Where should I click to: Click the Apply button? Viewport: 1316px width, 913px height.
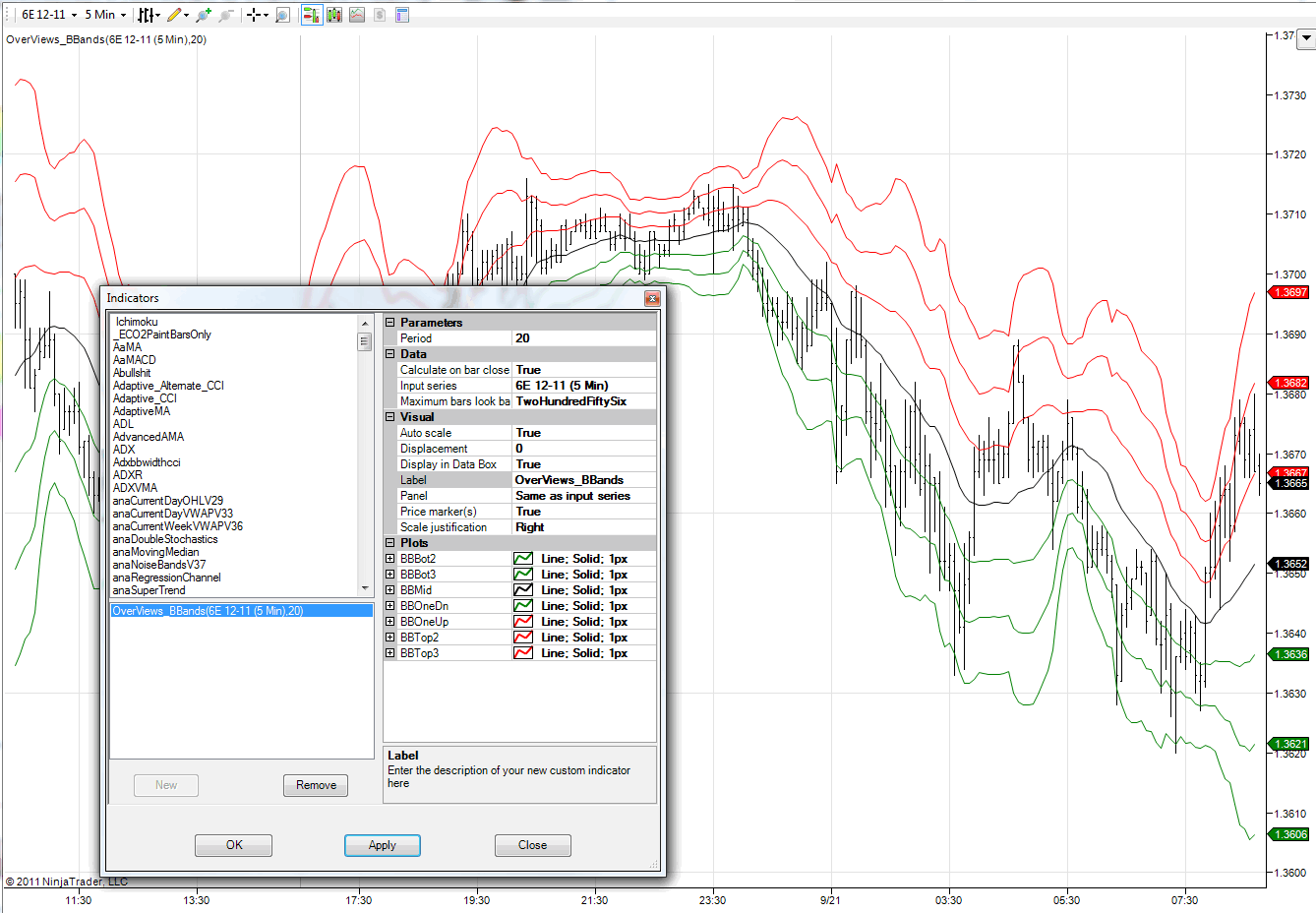(383, 845)
